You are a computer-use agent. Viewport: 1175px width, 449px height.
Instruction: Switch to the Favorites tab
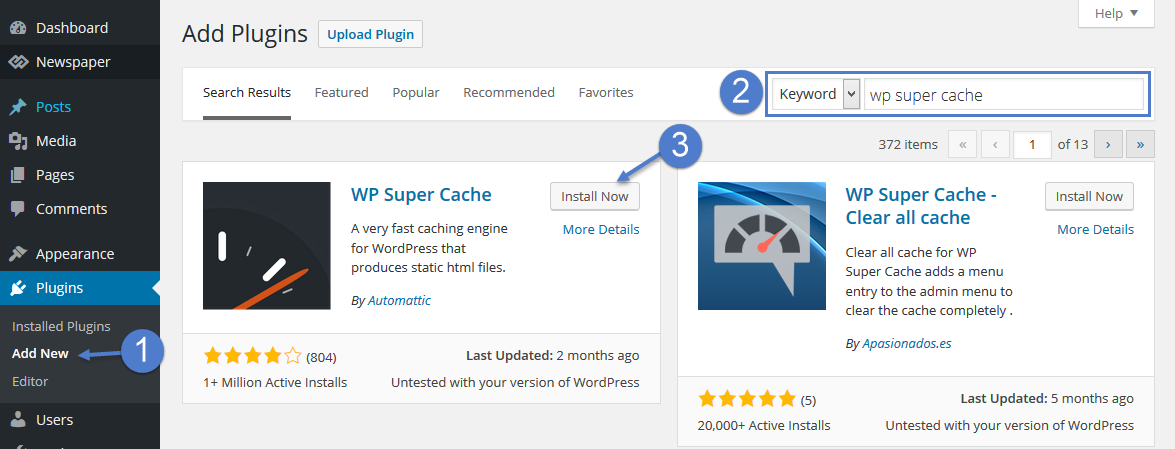[x=606, y=93]
